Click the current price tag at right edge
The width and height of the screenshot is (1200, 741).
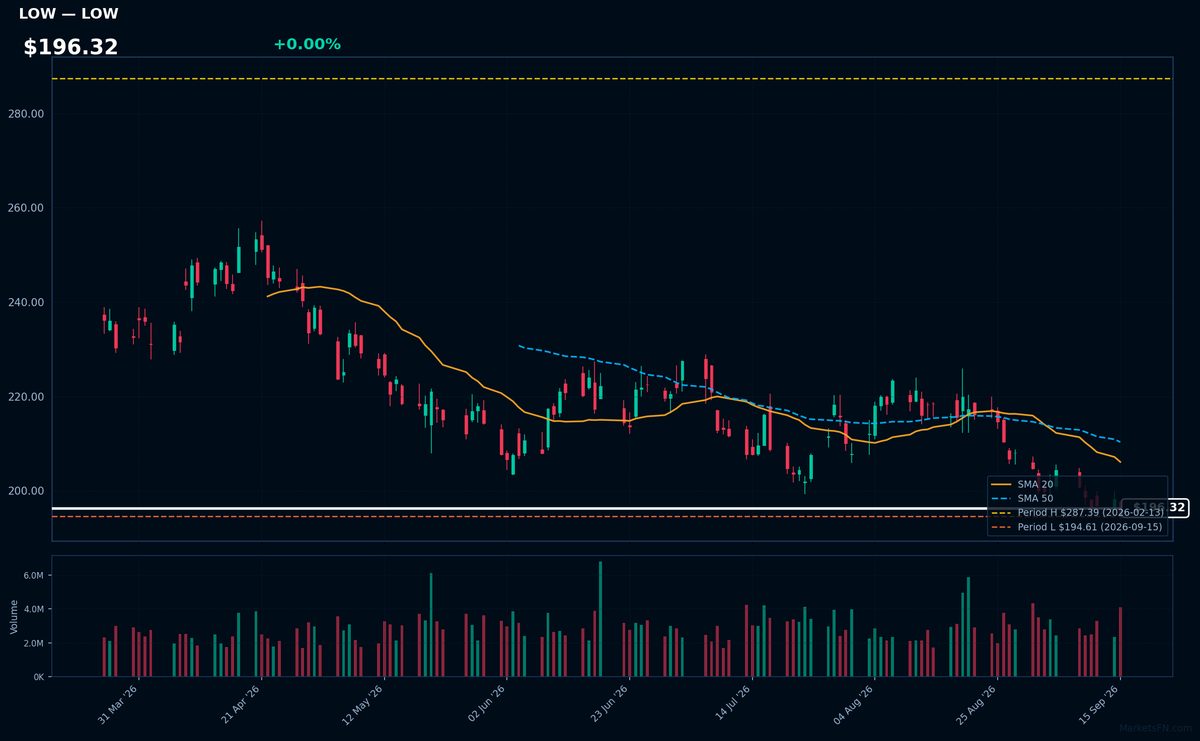click(x=1155, y=508)
